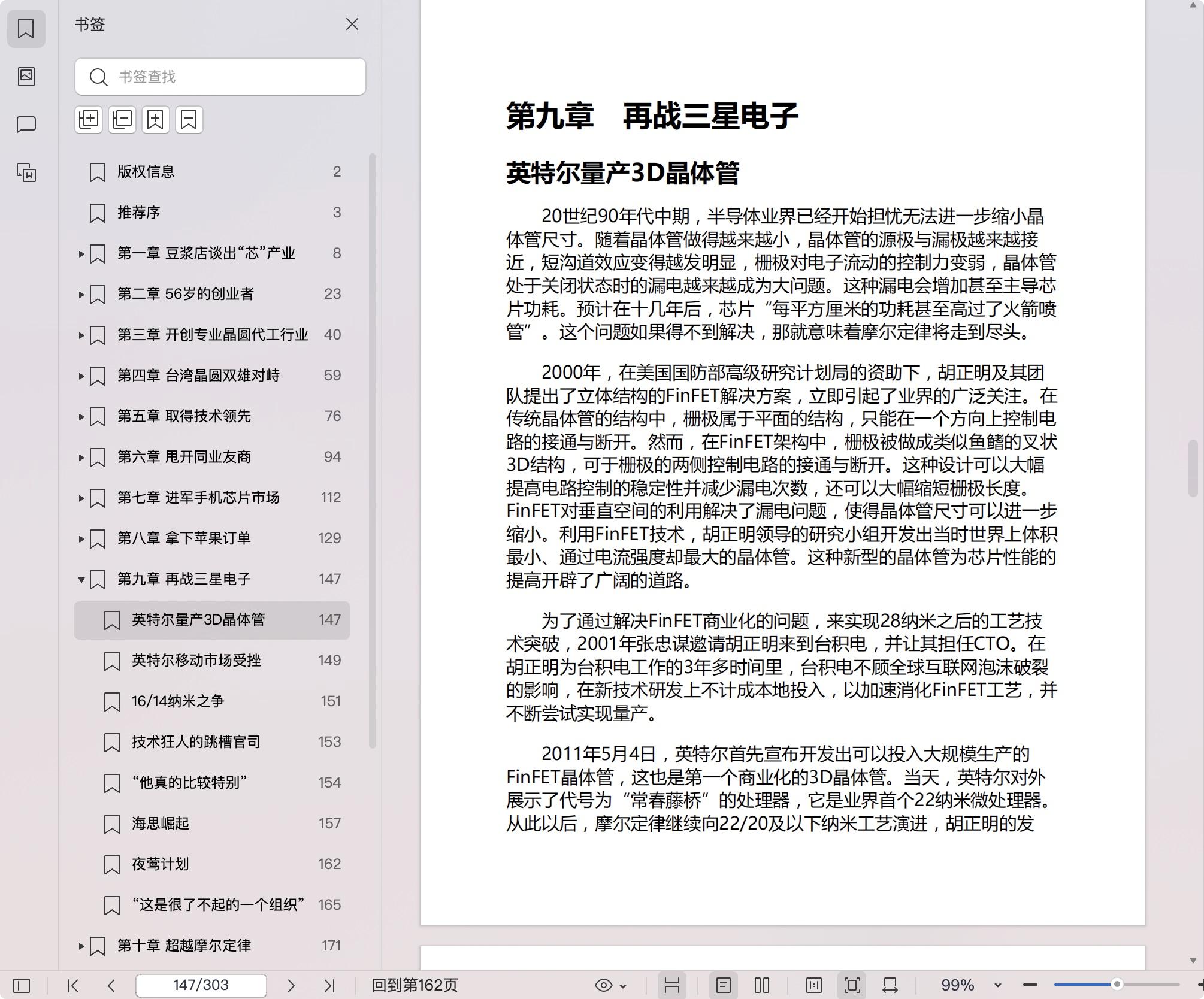Click page number 112 of 第七章
This screenshot has height=999, width=1204.
click(331, 498)
